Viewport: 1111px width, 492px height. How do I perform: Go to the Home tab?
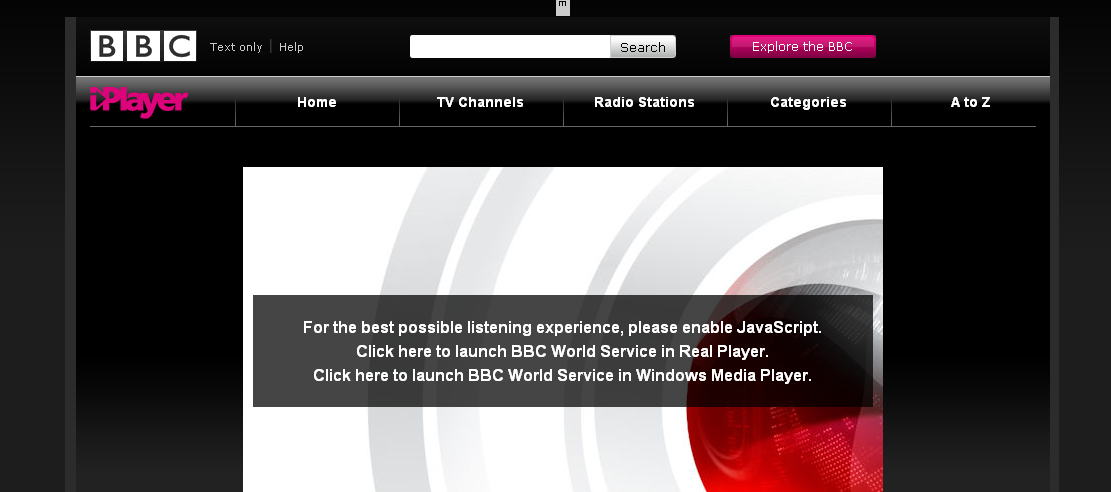(x=317, y=102)
